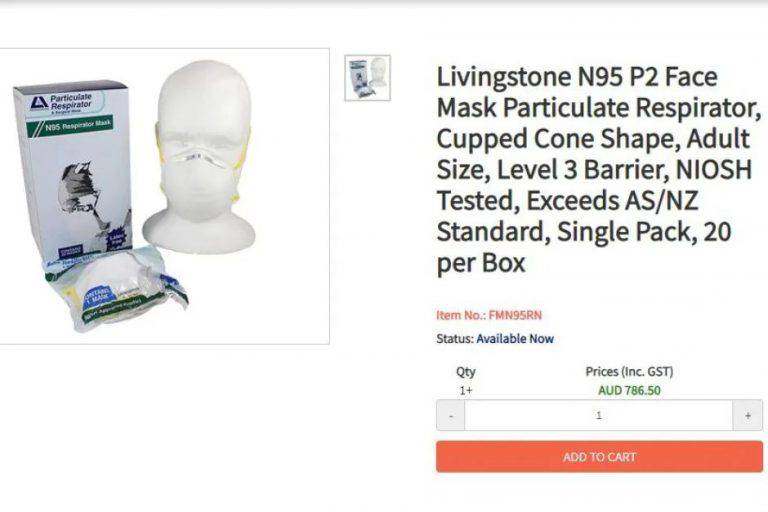Click the 1+ quantity tier label
Screen dimensions: 768x512
tap(466, 390)
